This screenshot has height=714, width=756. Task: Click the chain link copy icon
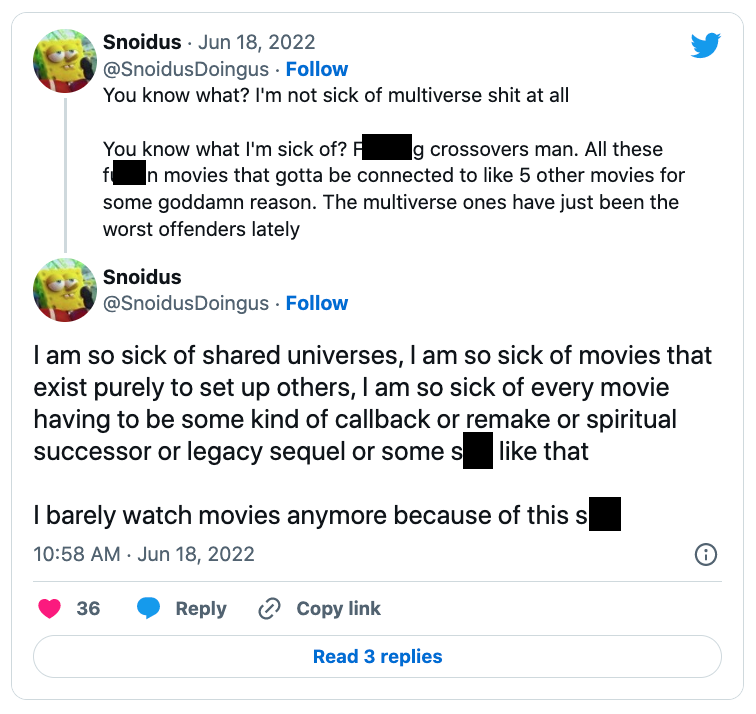click(269, 608)
